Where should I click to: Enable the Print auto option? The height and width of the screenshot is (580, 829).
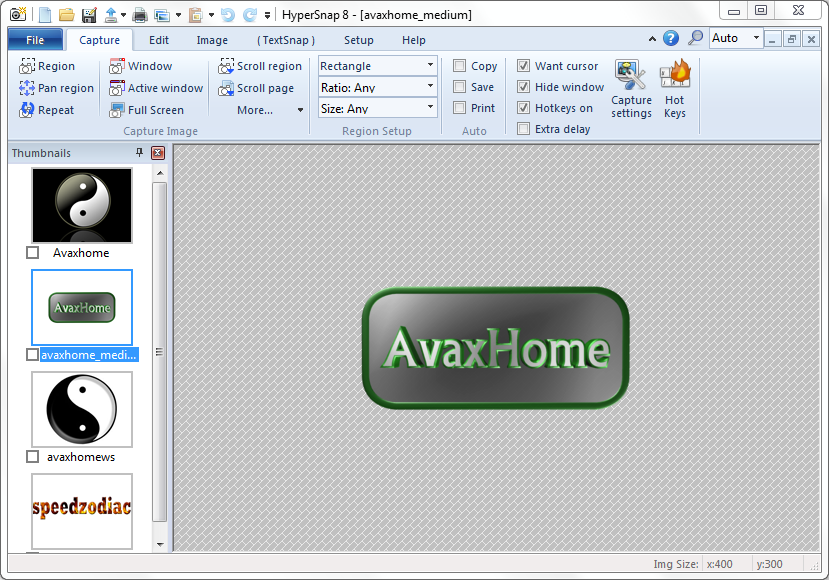[459, 108]
